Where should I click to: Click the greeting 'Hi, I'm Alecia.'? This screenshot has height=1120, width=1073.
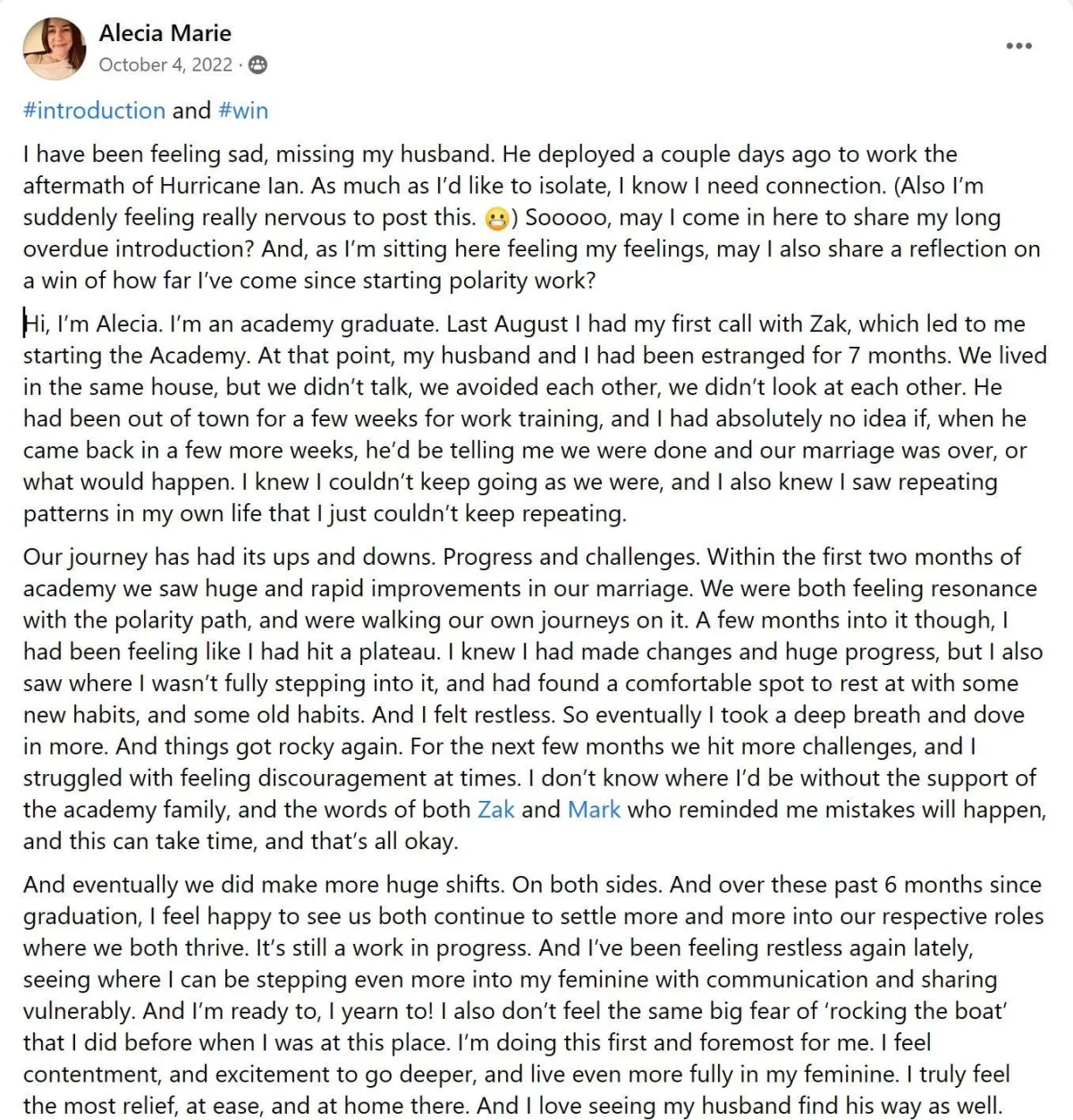click(x=93, y=324)
